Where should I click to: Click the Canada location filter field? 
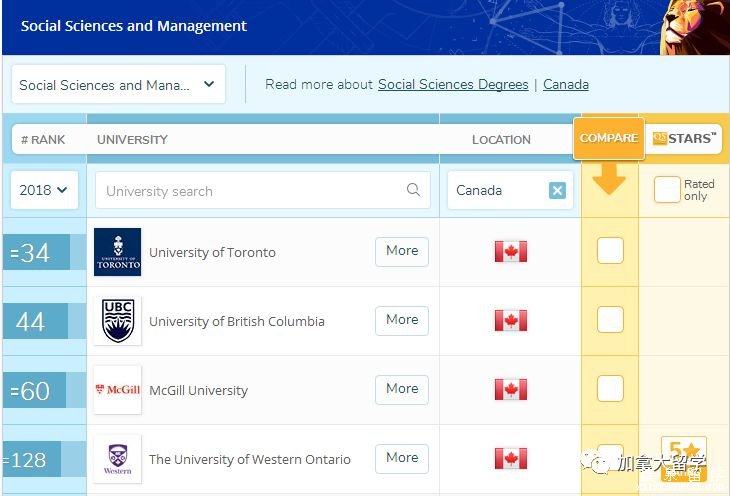tap(510, 190)
